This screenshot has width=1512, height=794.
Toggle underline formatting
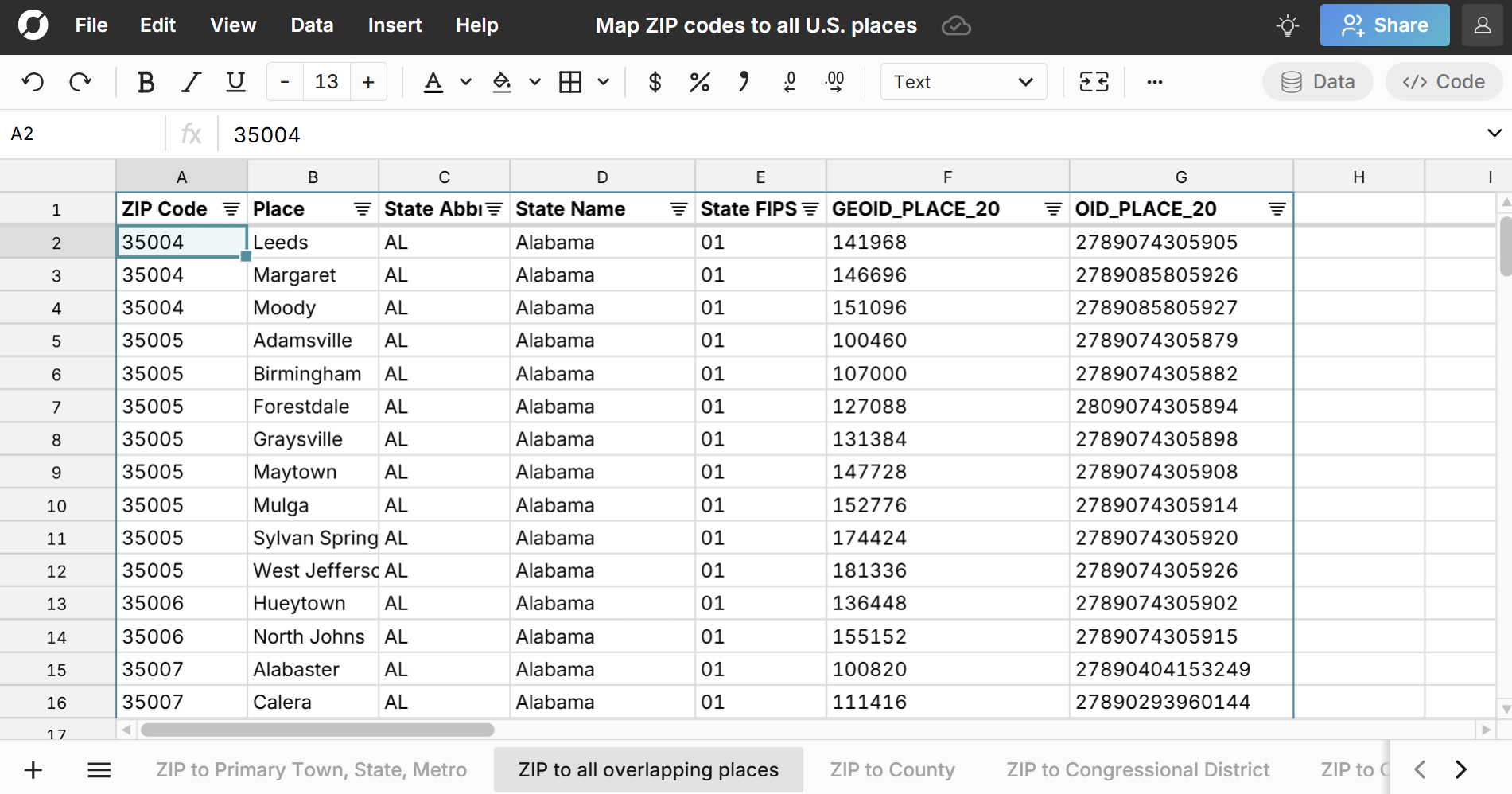click(x=235, y=81)
